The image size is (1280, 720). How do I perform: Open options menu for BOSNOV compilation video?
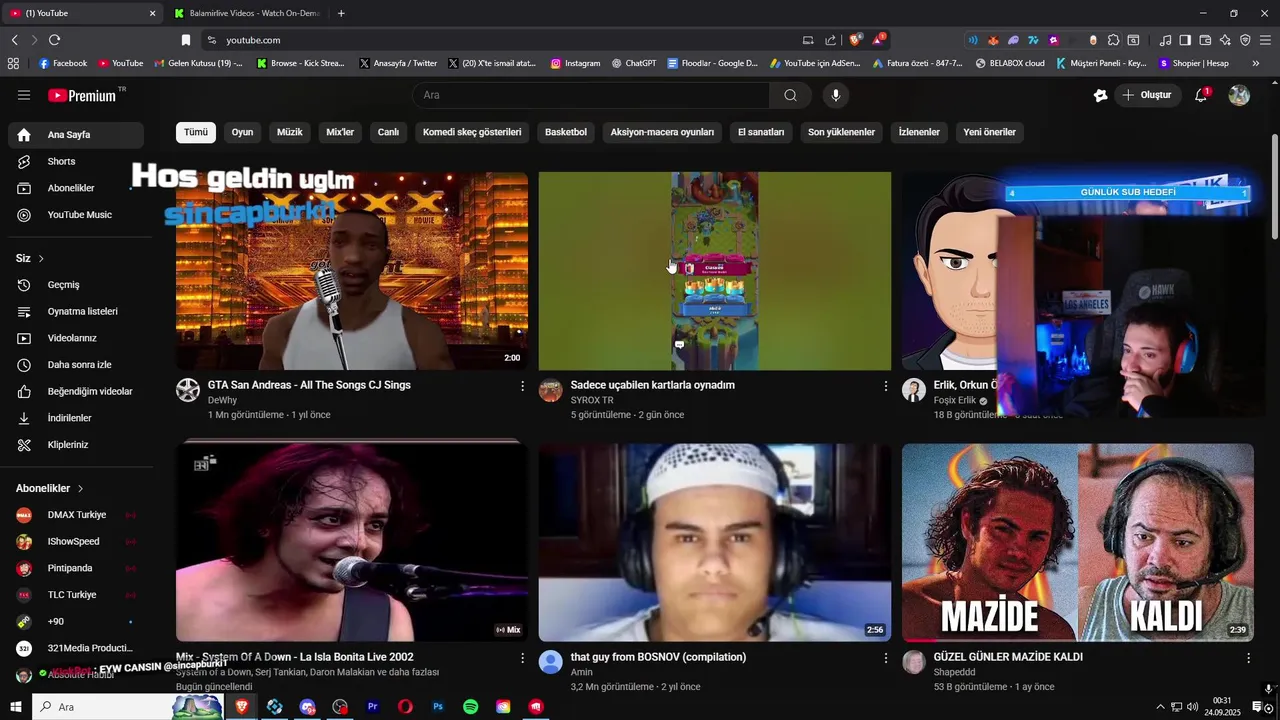(885, 658)
